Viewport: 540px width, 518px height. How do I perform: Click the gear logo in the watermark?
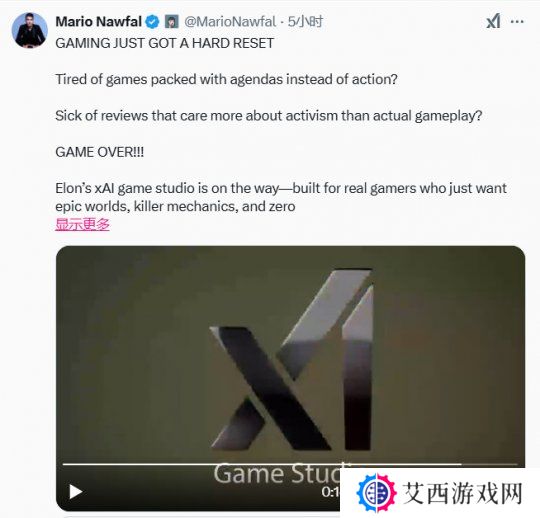[x=376, y=493]
